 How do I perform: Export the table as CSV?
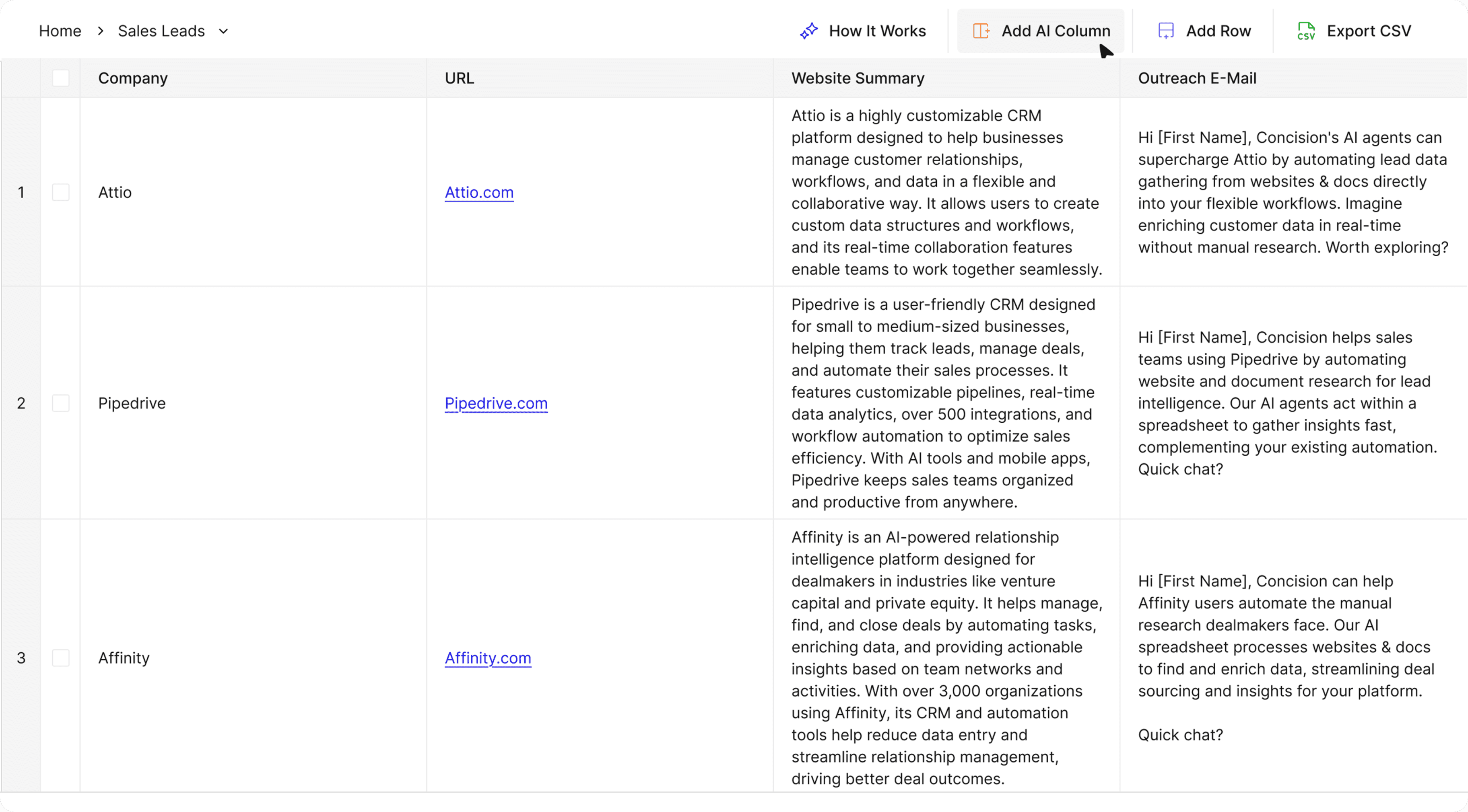coord(1354,31)
